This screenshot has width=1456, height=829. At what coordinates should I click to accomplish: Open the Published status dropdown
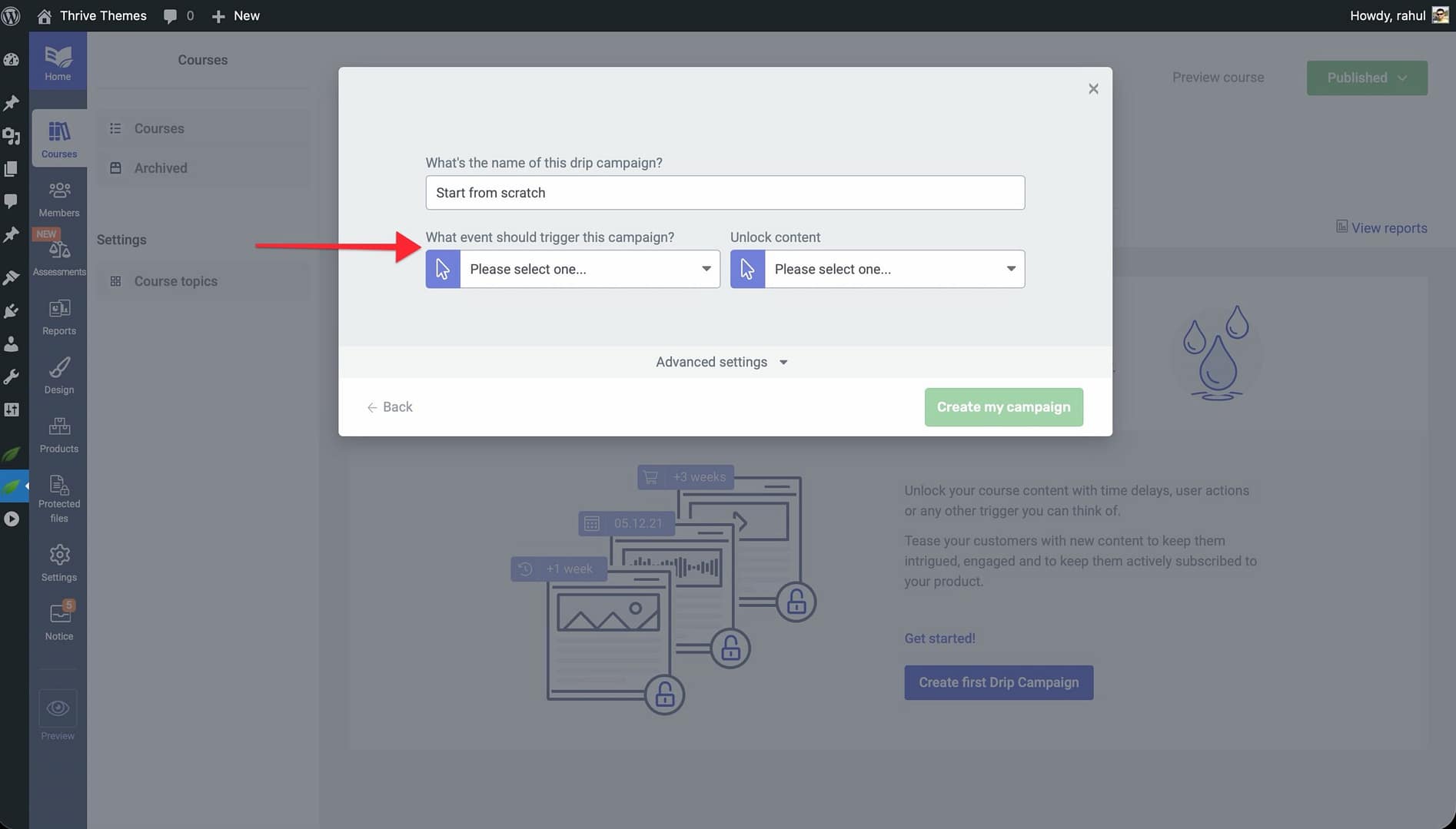(x=1366, y=78)
